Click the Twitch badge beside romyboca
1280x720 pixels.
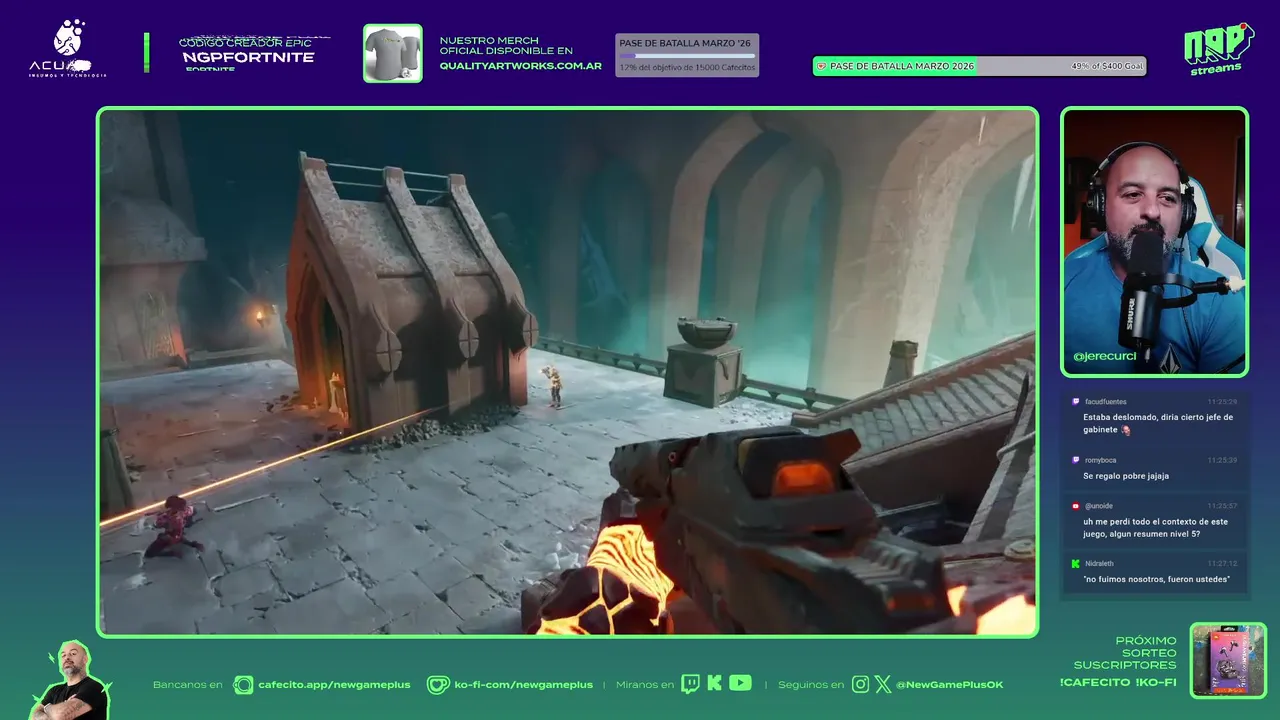(x=1075, y=460)
